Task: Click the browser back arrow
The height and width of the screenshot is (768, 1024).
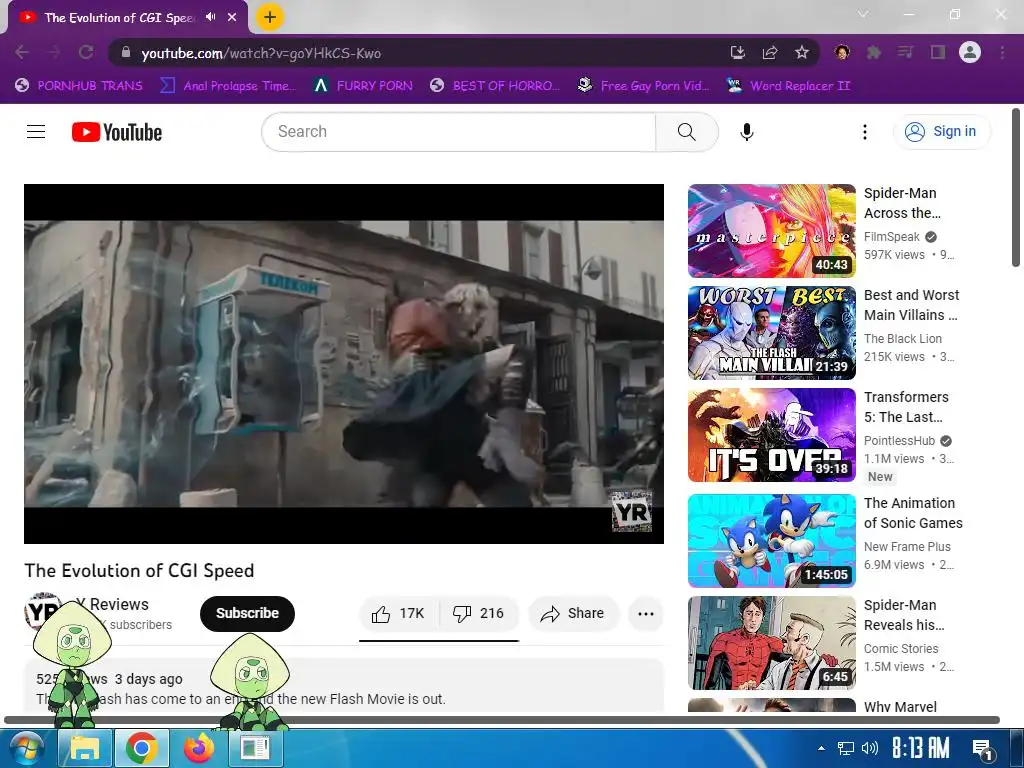Action: point(22,52)
